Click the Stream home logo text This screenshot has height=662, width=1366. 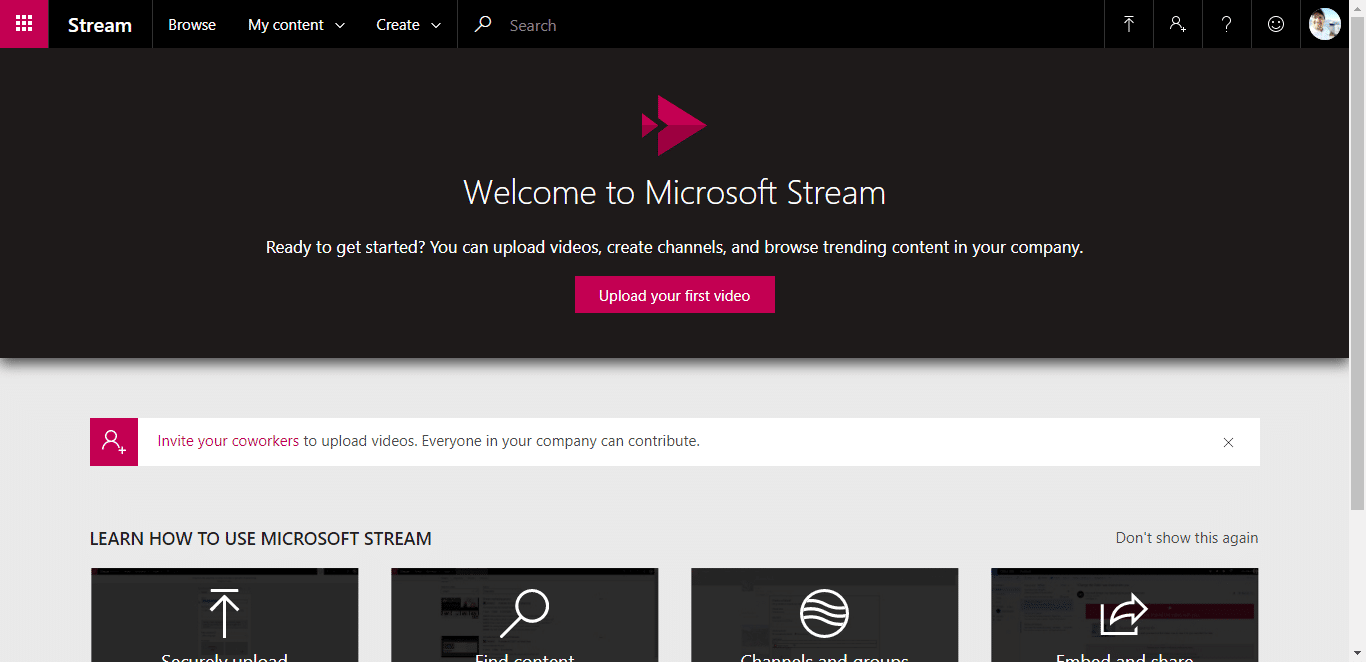[x=100, y=25]
